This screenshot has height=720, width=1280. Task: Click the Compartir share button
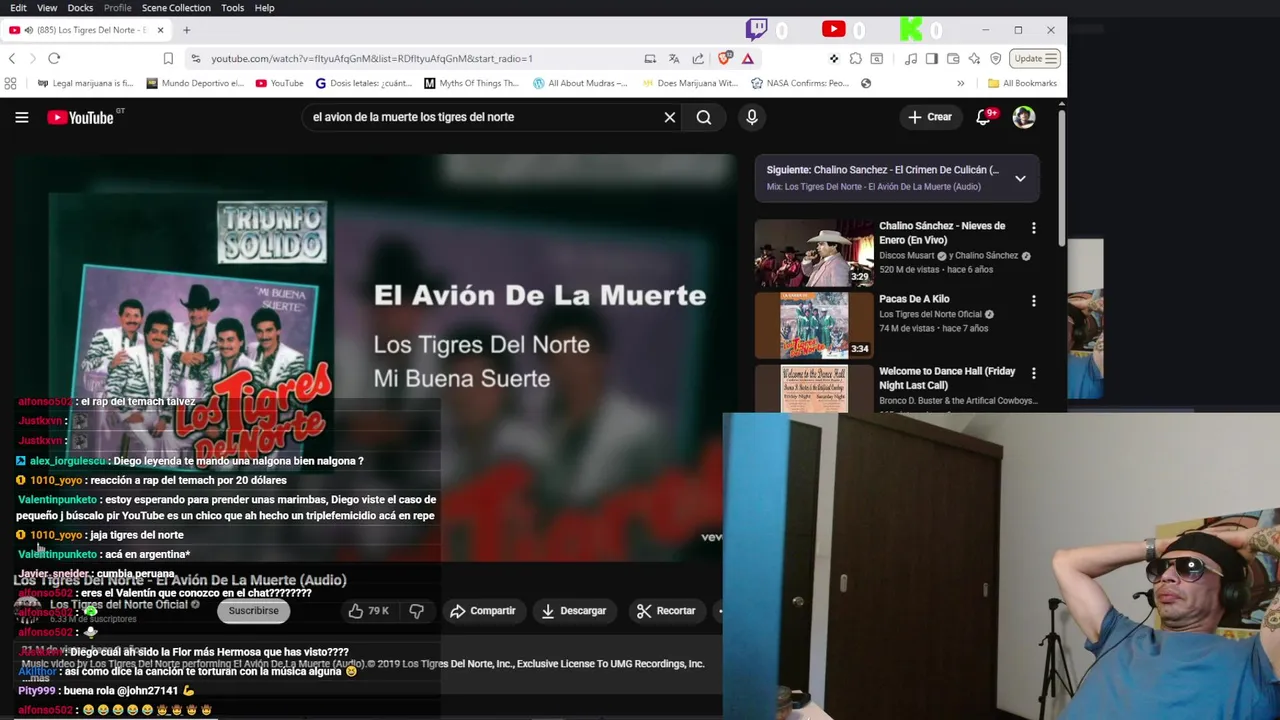tap(483, 611)
